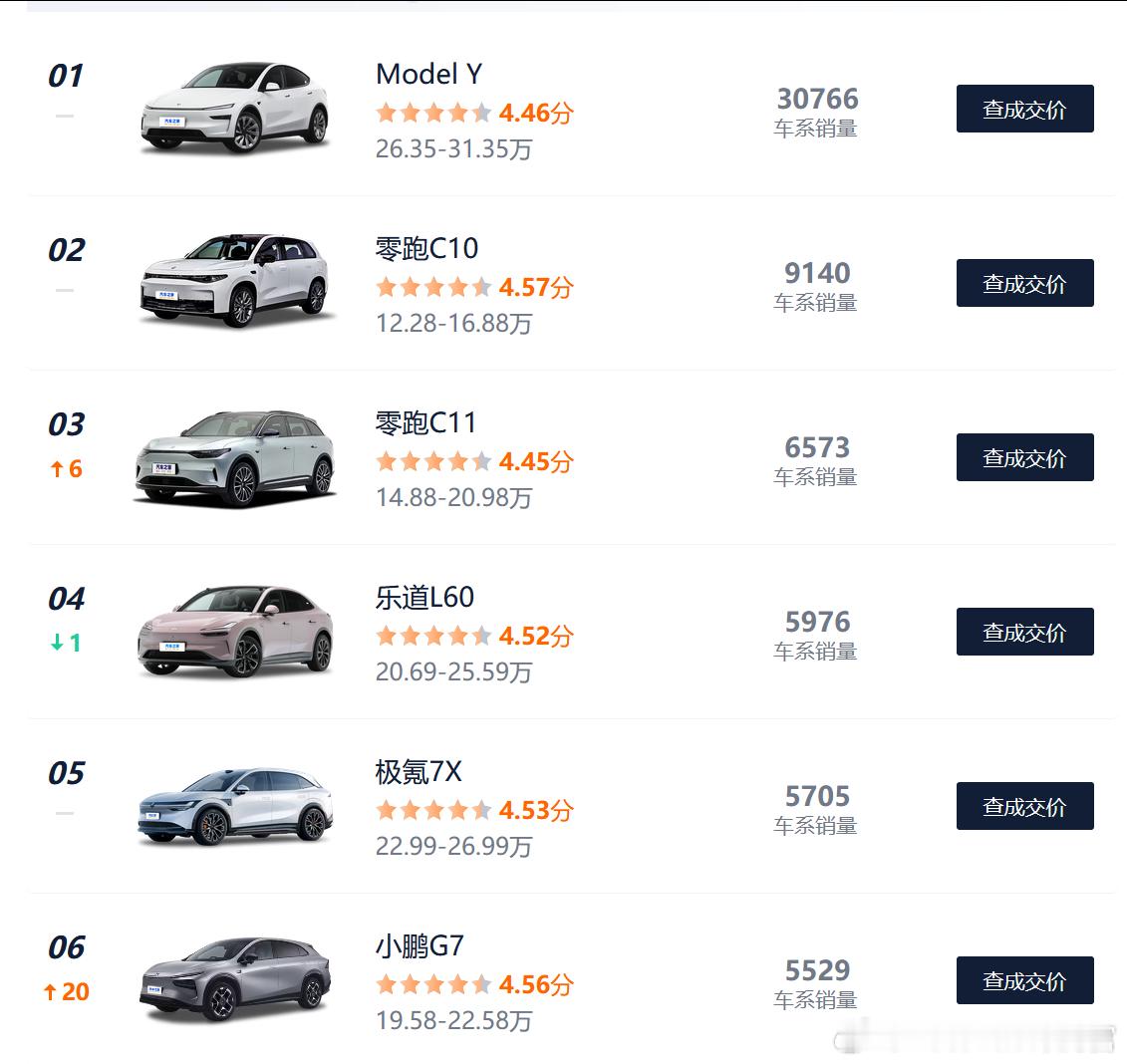The width and height of the screenshot is (1127, 1064).
Task: Check transaction price for 极氪7X
Action: pyautogui.click(x=1025, y=806)
